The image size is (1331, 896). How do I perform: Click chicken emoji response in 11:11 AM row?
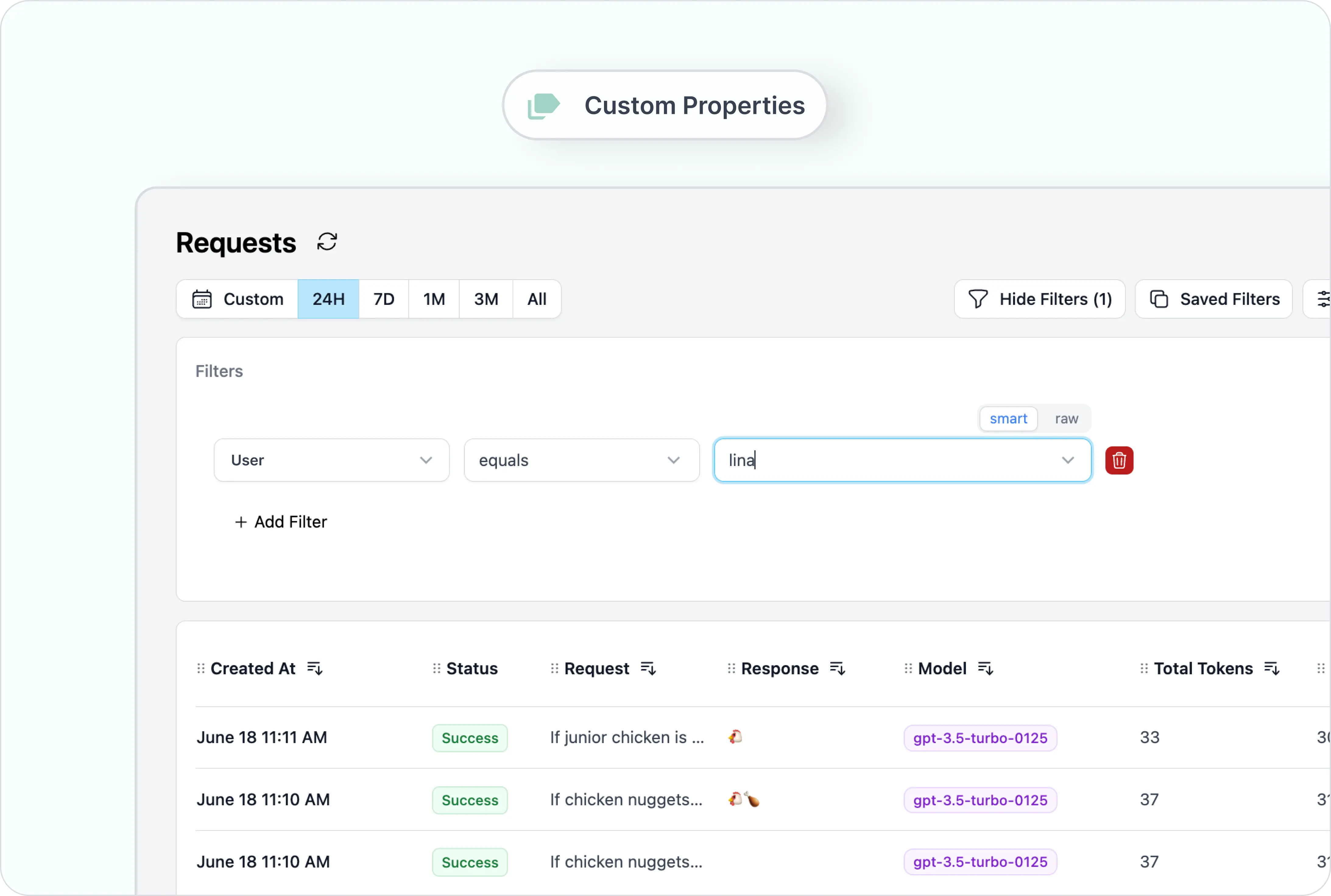click(735, 737)
